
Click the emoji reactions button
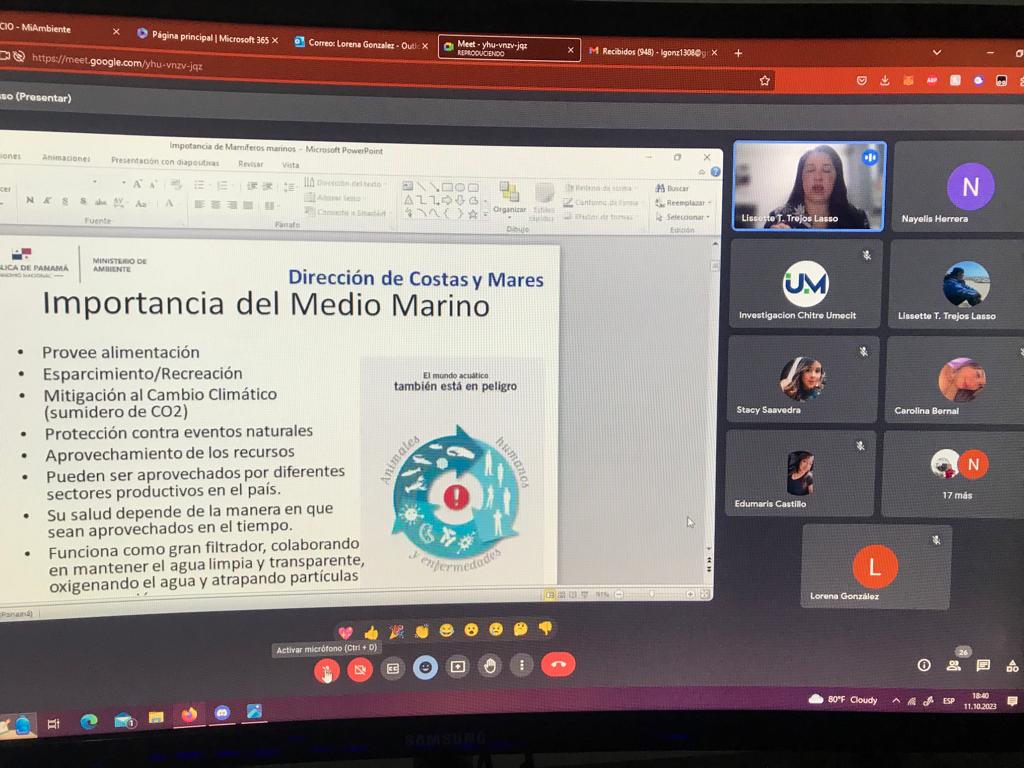pyautogui.click(x=425, y=667)
